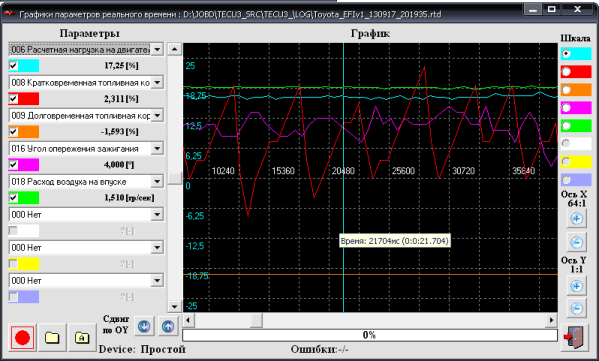Screen dimensions: 599x361
Task: Zoom out the X axis scale
Action: pos(576,242)
